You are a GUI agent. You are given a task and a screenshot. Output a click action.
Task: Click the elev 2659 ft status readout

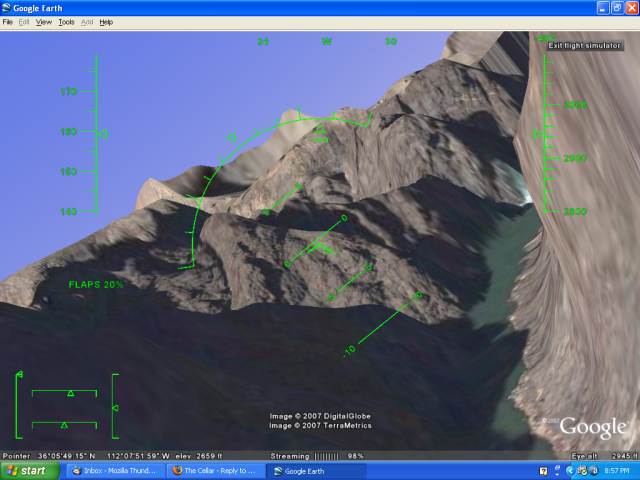pos(199,456)
